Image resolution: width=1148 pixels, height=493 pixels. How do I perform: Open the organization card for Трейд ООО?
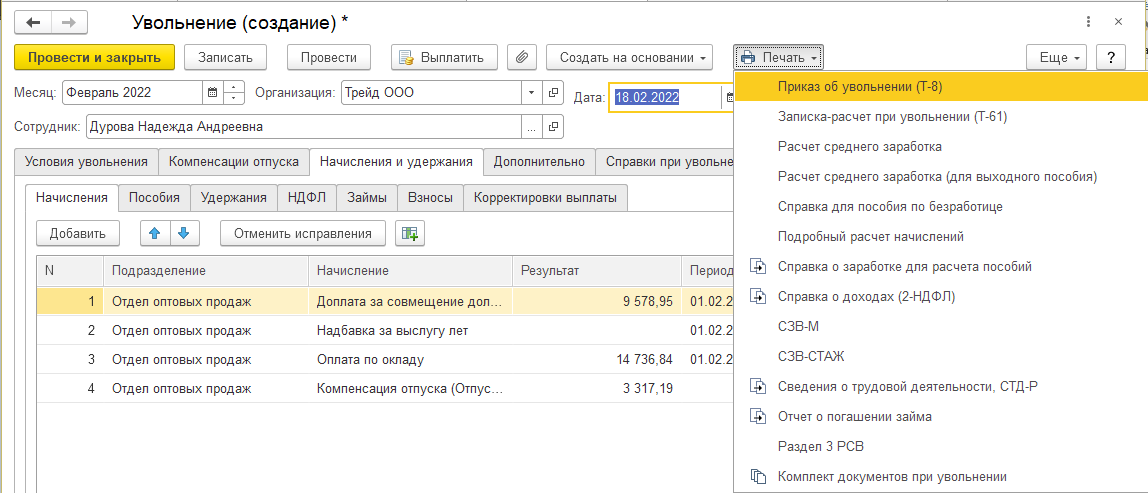[553, 93]
